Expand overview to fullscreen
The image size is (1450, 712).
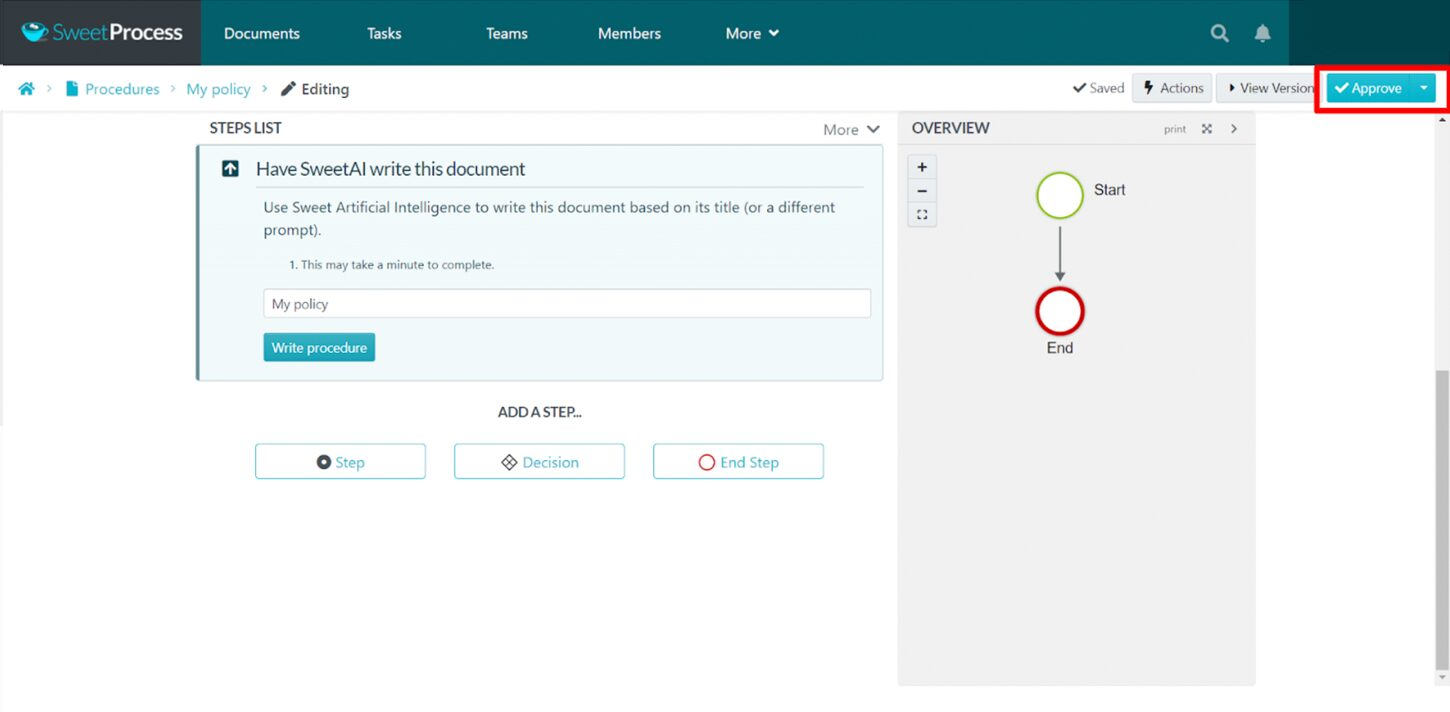pos(1207,129)
